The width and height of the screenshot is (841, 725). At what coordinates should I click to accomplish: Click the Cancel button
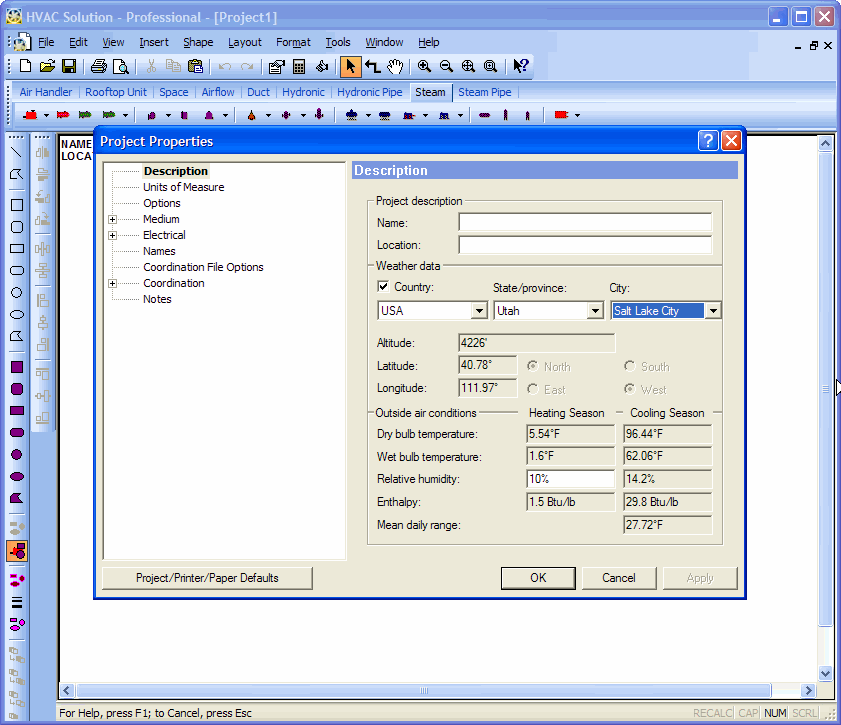point(618,578)
